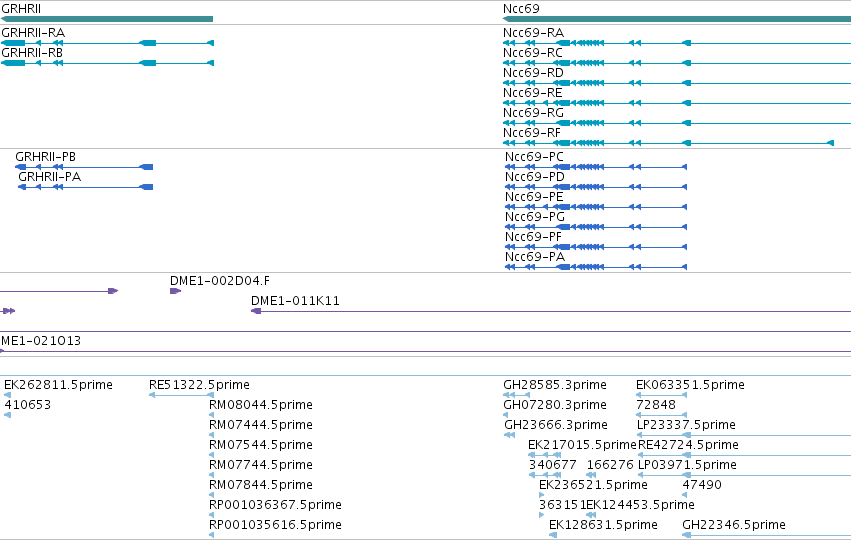Select the Ncc69-RD transcript label

533,73
